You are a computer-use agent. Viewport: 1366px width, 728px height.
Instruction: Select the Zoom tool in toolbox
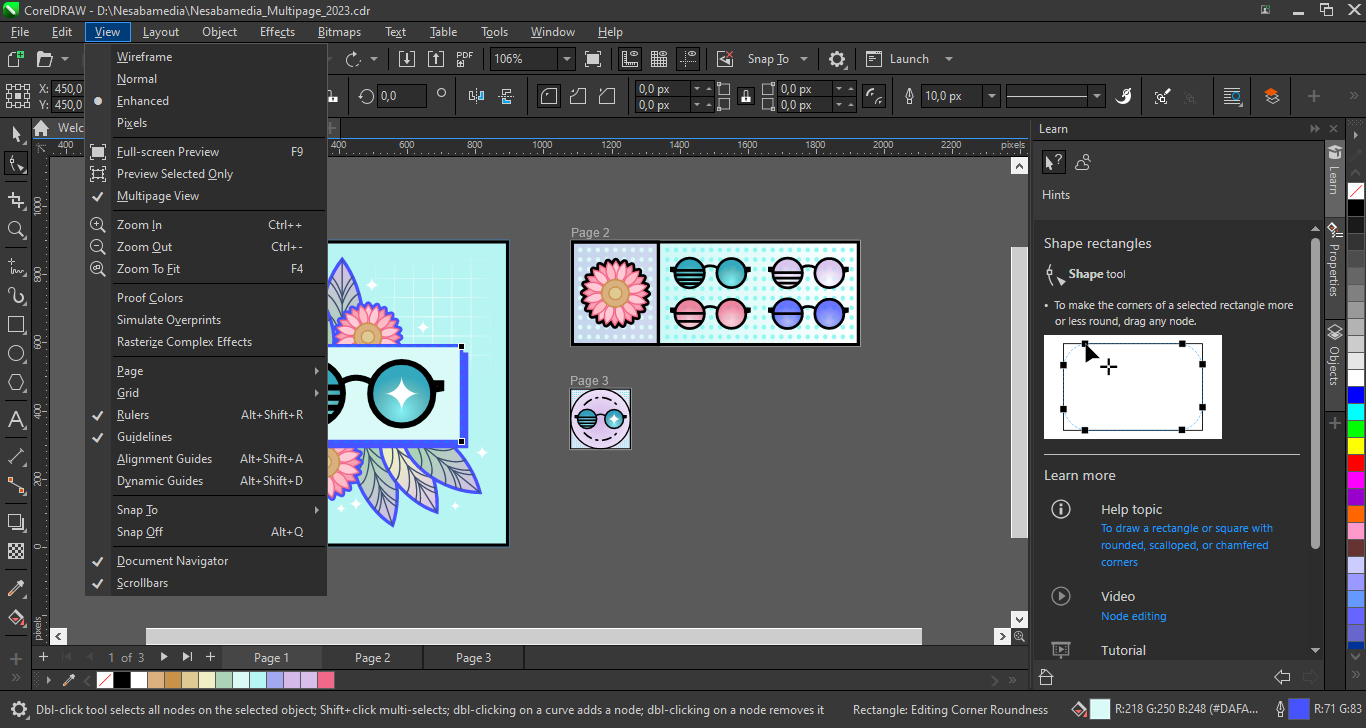point(16,230)
